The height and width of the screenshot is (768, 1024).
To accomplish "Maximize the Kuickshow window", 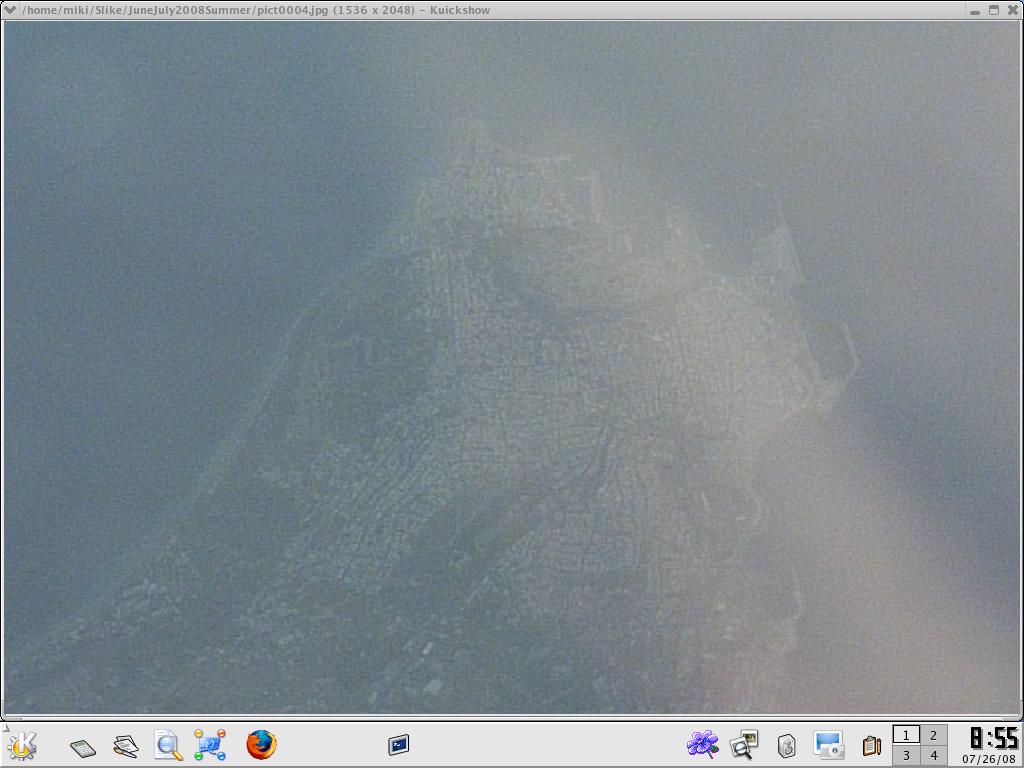I will click(x=994, y=10).
